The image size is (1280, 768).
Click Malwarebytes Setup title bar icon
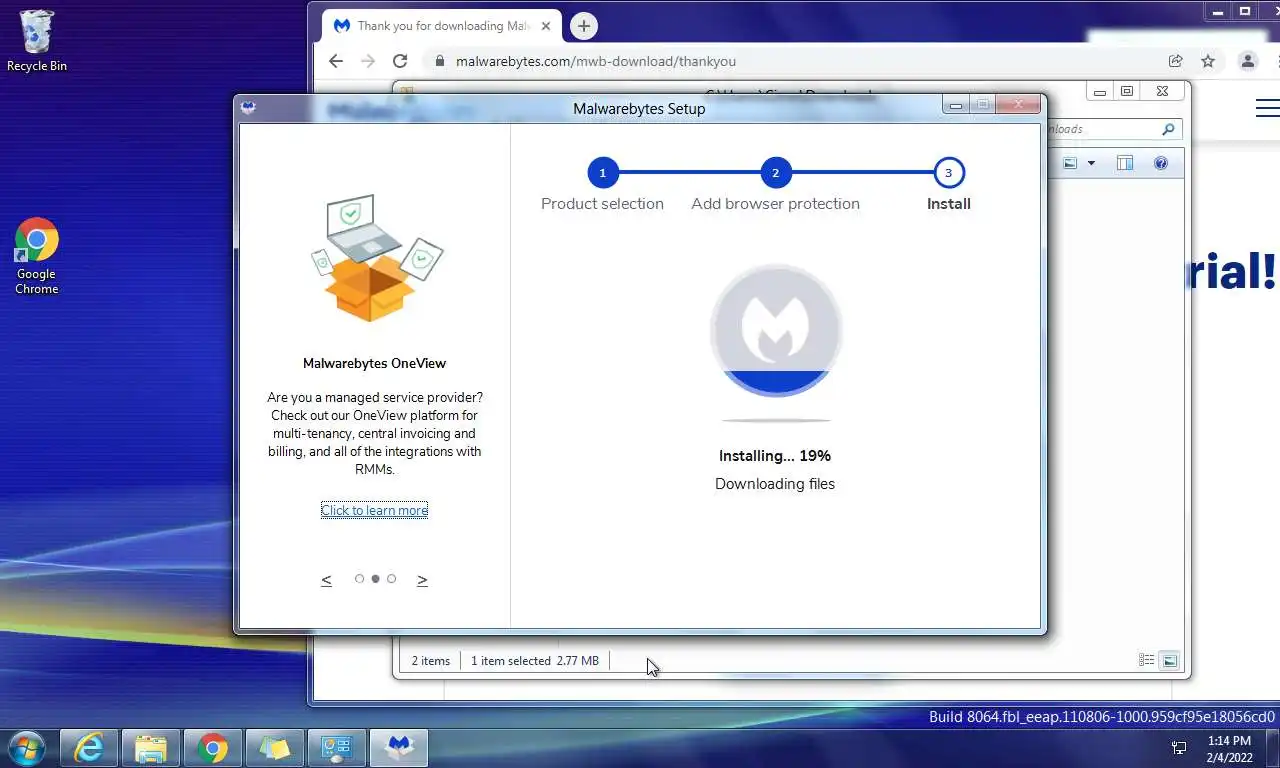tap(249, 108)
